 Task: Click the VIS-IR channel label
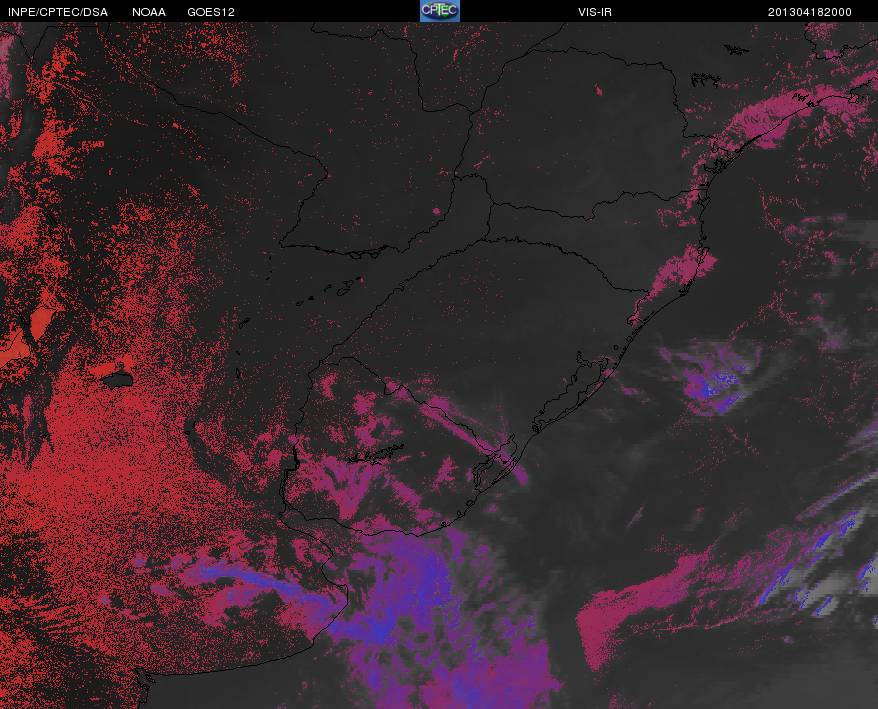[x=595, y=12]
